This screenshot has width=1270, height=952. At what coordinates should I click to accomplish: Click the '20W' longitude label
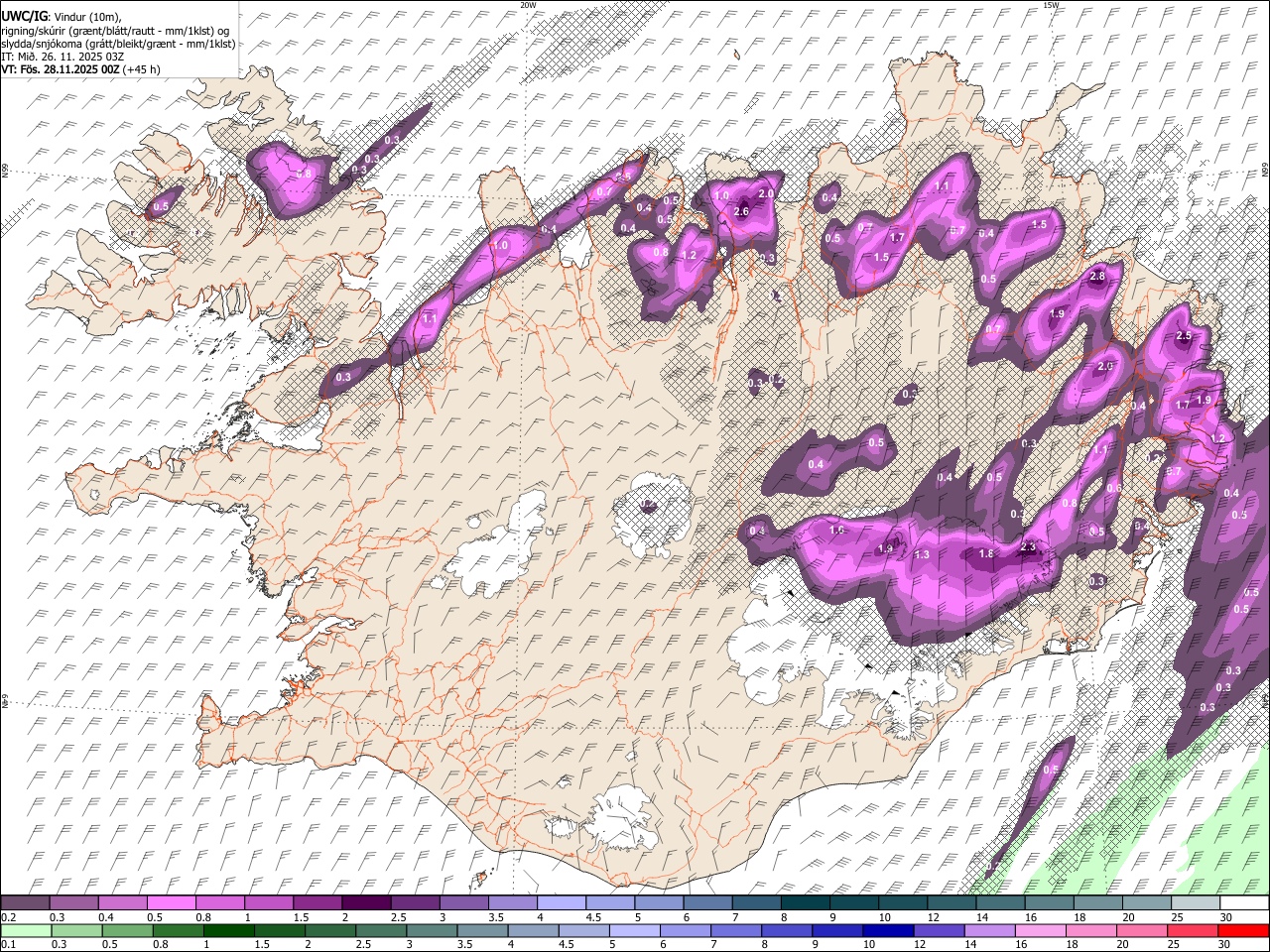(528, 5)
